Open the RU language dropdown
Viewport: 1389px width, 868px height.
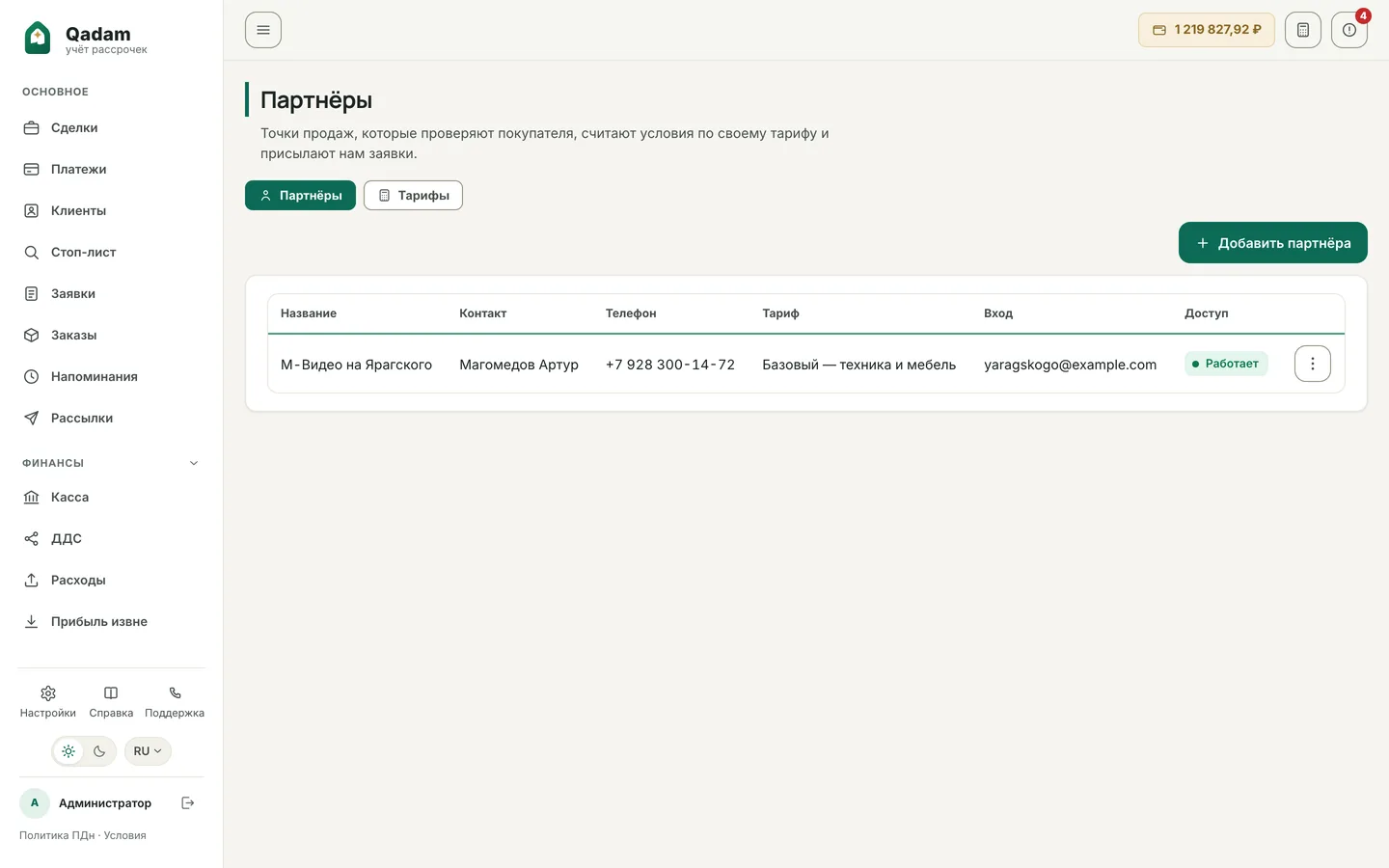[x=148, y=751]
